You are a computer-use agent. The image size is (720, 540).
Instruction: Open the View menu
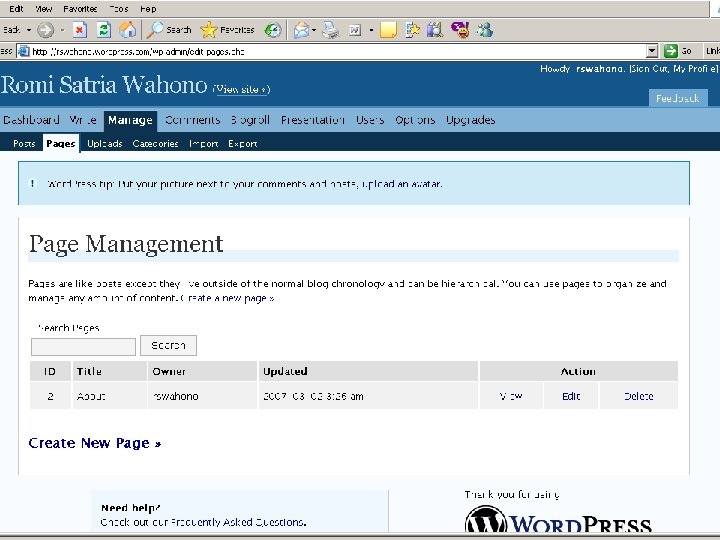click(x=44, y=9)
